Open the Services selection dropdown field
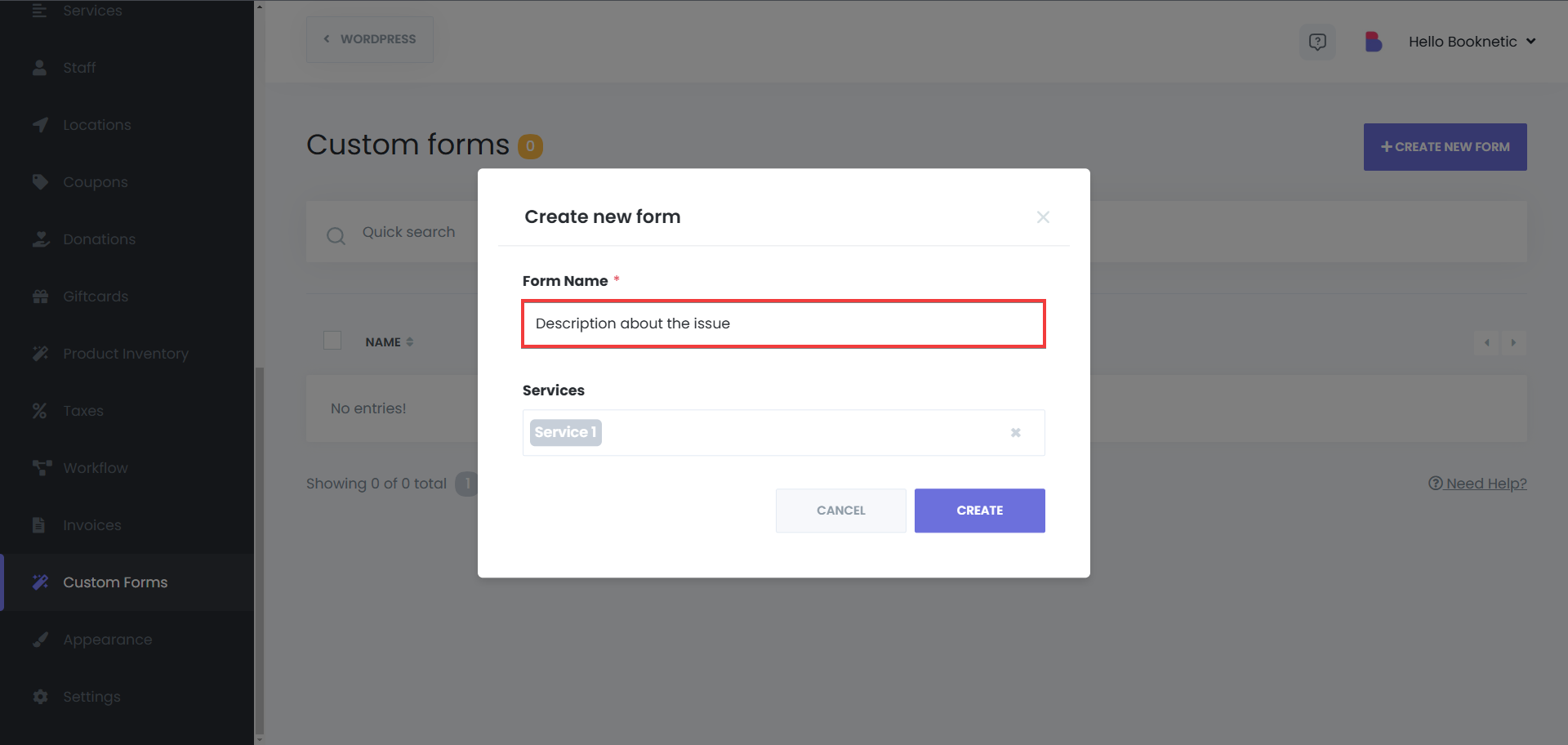 (x=784, y=433)
